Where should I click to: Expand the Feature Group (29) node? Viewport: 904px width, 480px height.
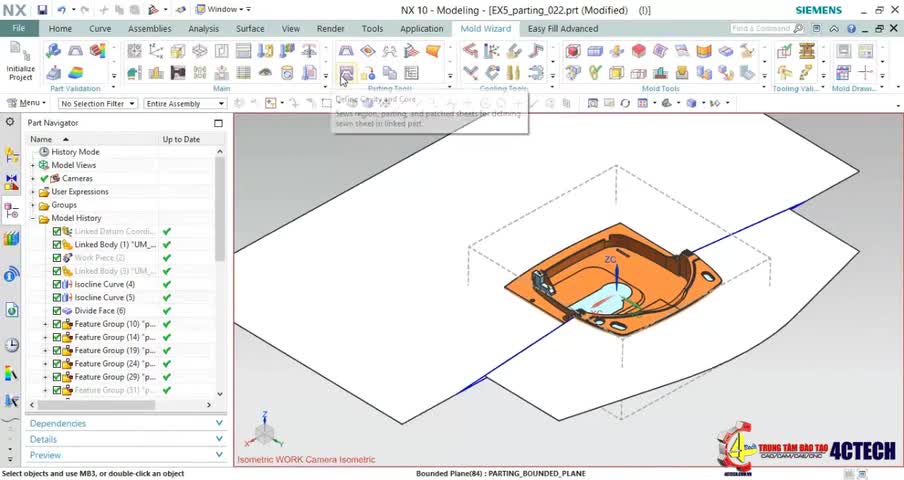pos(46,377)
